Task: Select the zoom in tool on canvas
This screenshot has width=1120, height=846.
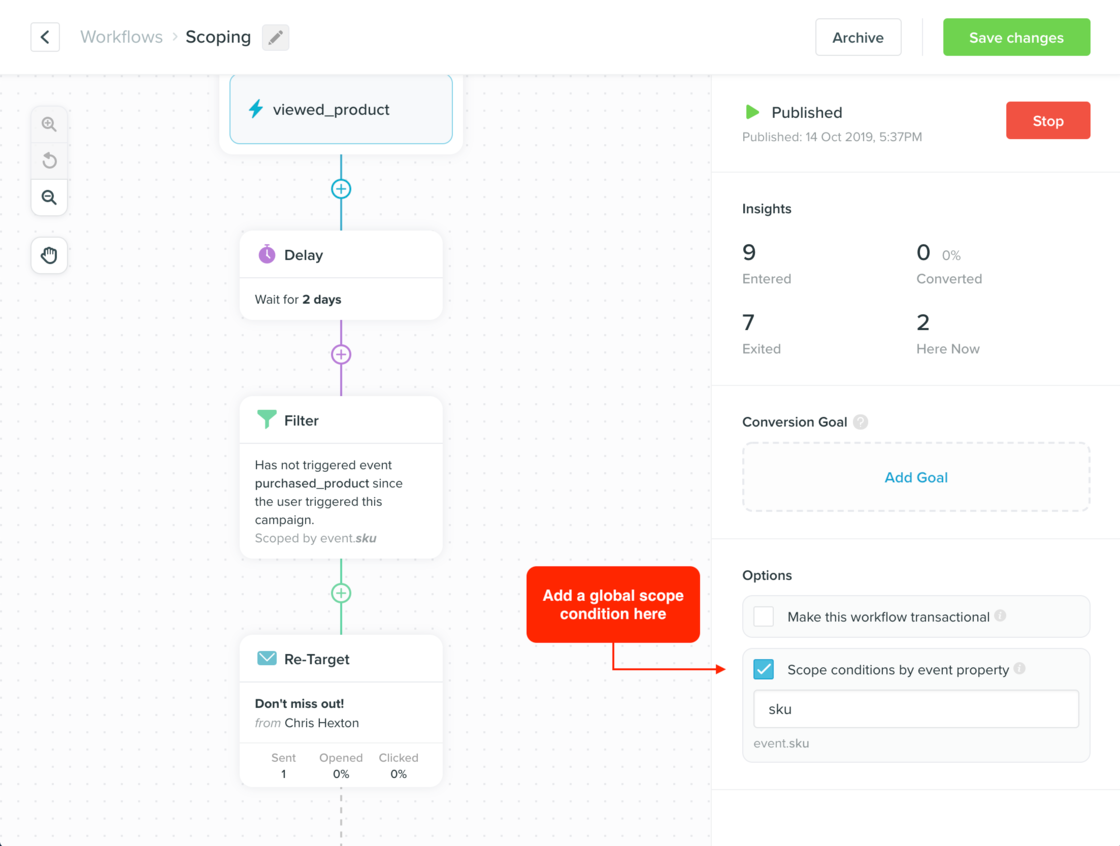Action: tap(49, 124)
